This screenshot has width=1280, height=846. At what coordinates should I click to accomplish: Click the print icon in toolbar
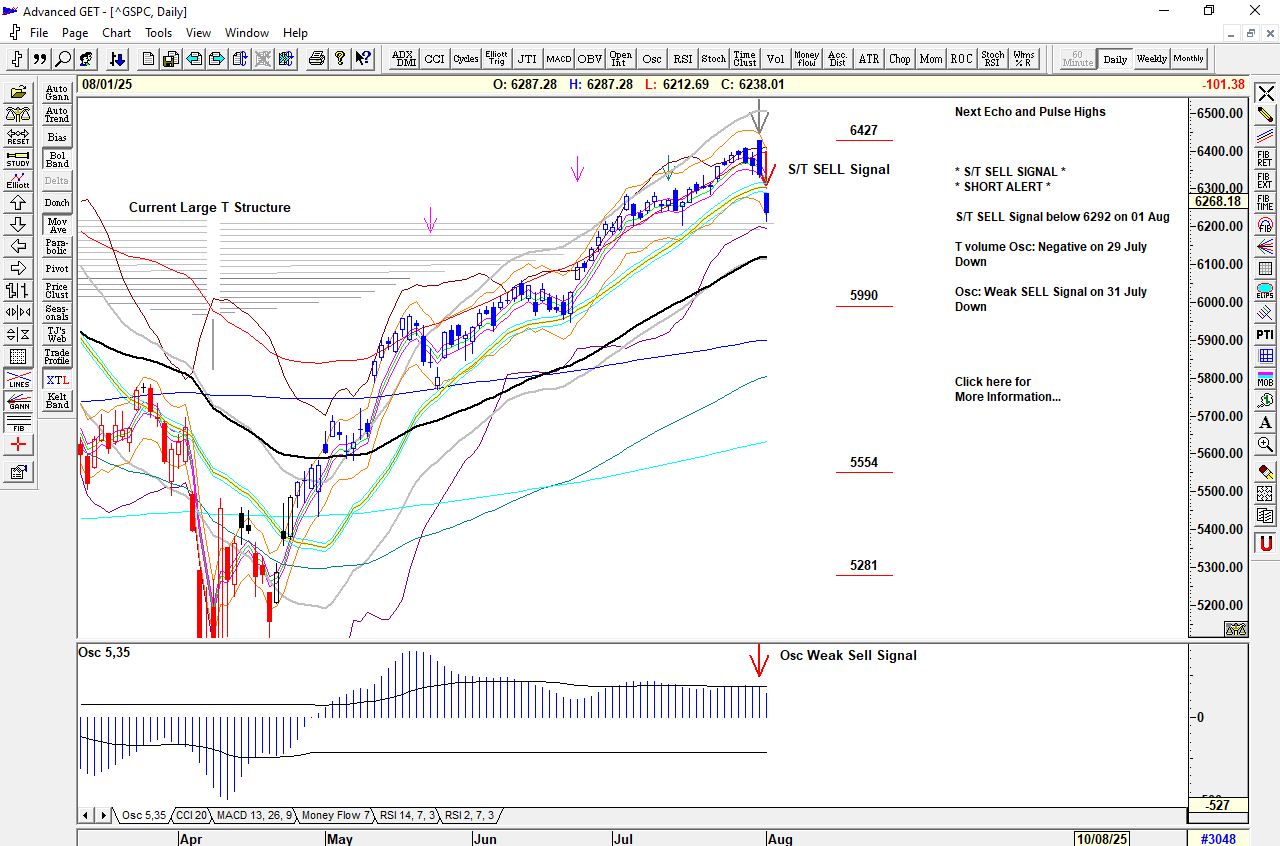click(317, 59)
